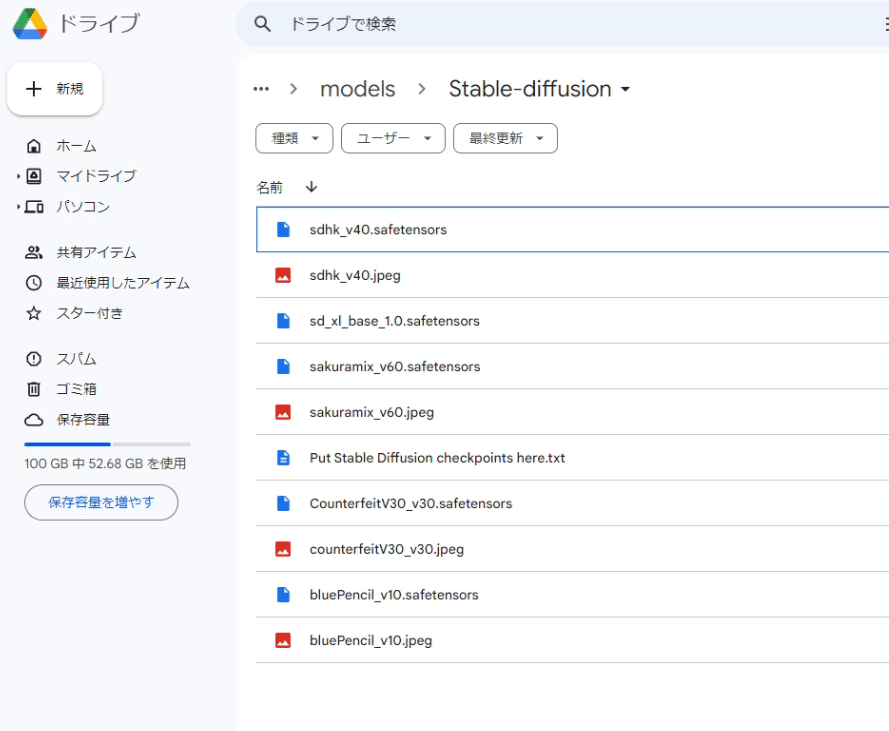
Task: Navigate to models breadcrumb folder
Action: pos(357,89)
